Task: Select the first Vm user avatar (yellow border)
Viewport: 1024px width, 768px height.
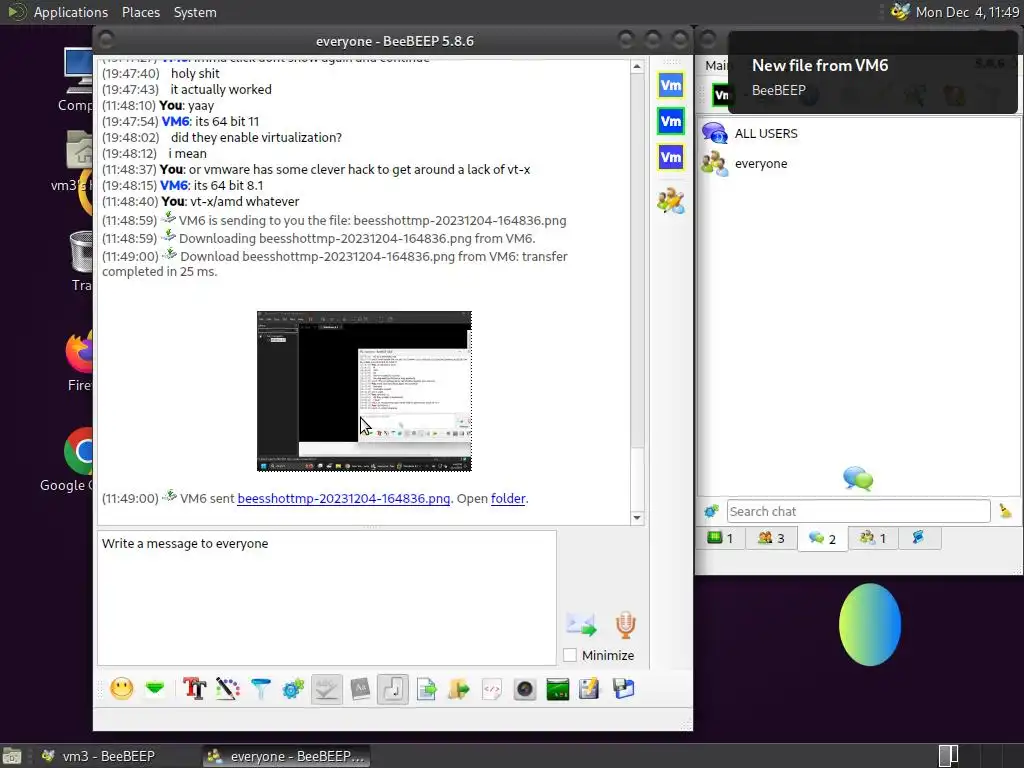Action: pyautogui.click(x=671, y=85)
